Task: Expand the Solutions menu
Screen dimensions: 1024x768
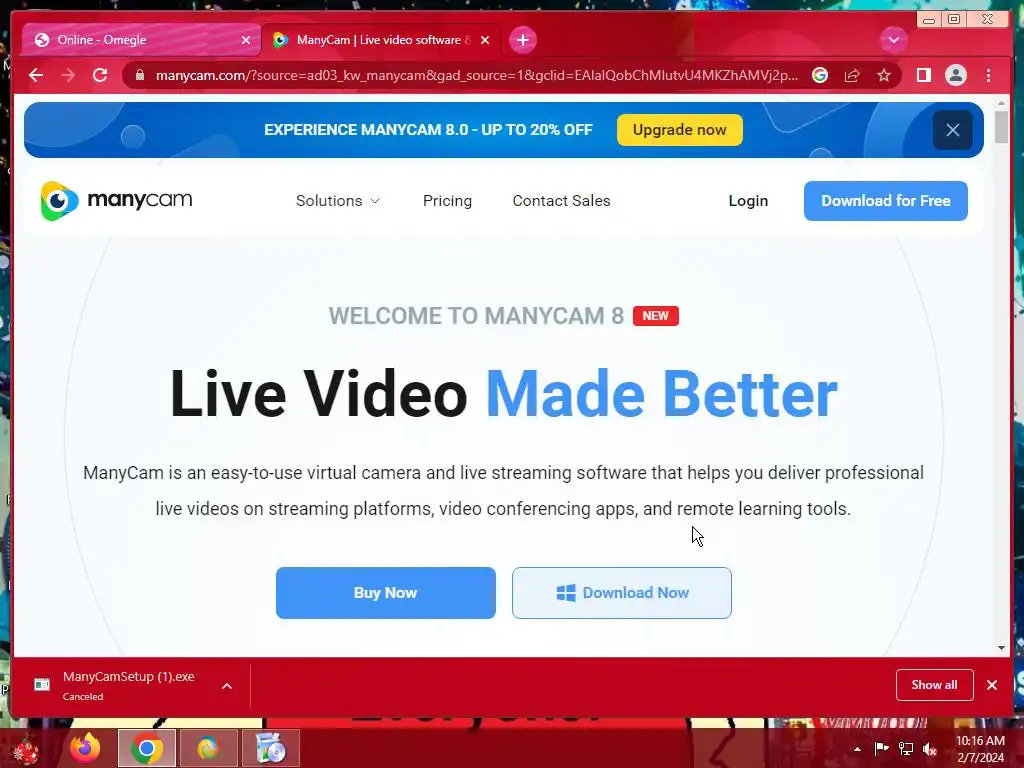Action: 338,200
